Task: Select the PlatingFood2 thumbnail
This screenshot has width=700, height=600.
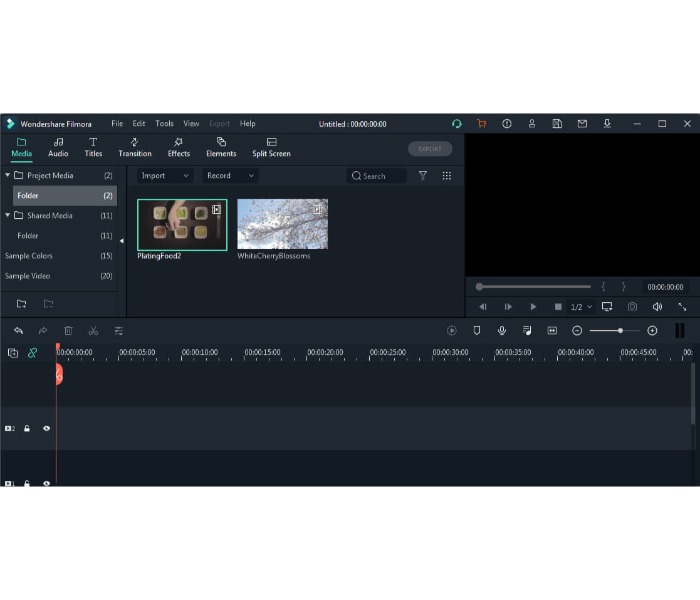Action: click(182, 225)
